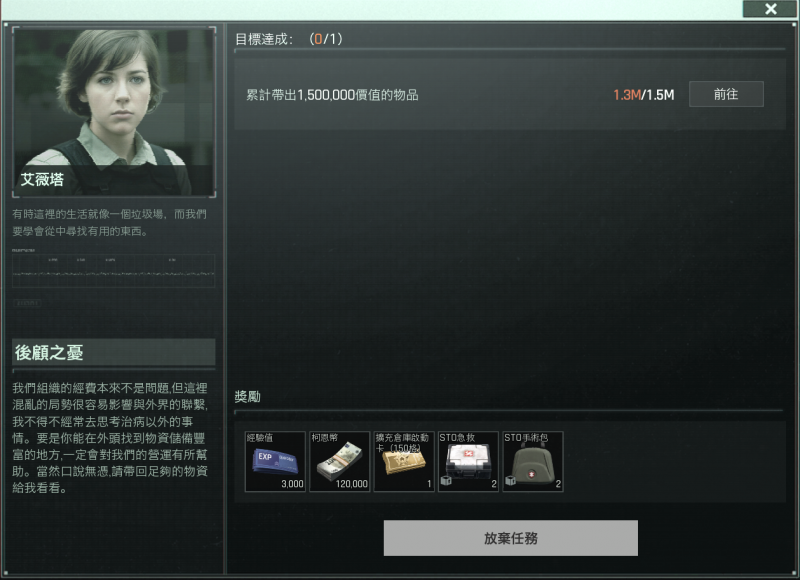
Task: Click the 後顧之憂 quest title bar
Action: click(x=114, y=352)
